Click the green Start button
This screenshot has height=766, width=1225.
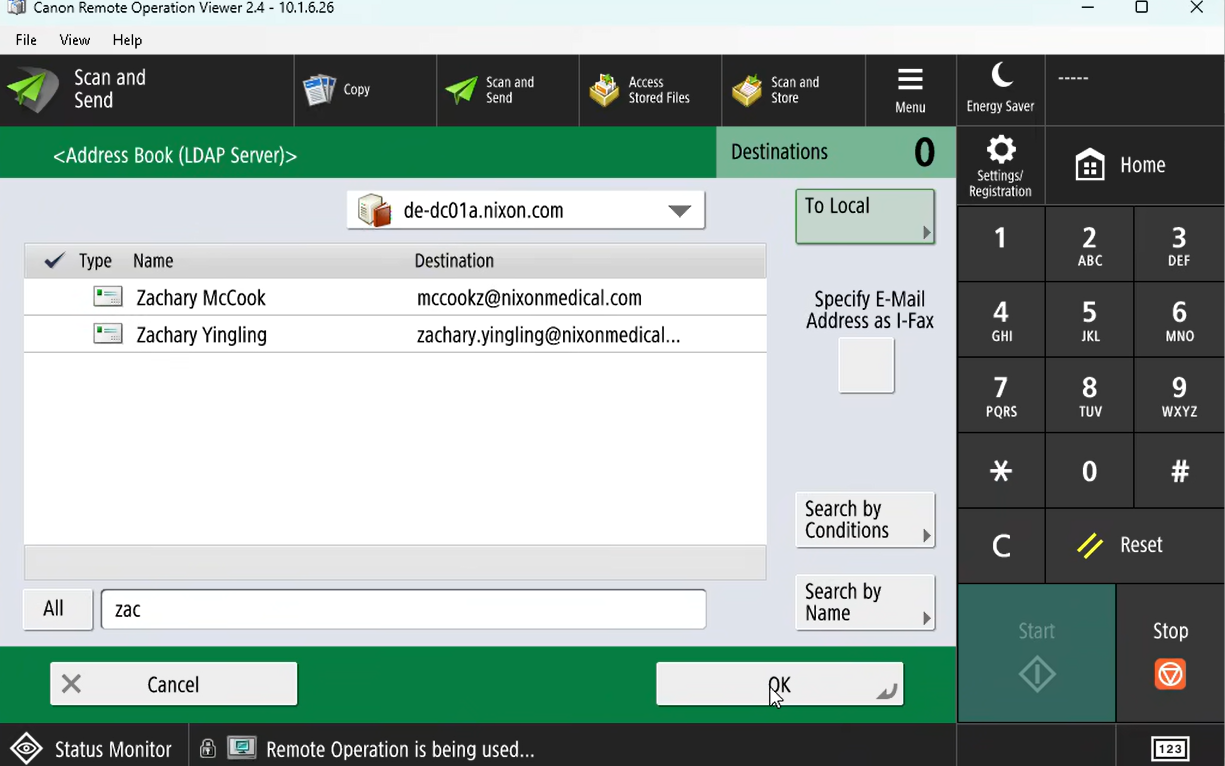pyautogui.click(x=1037, y=653)
